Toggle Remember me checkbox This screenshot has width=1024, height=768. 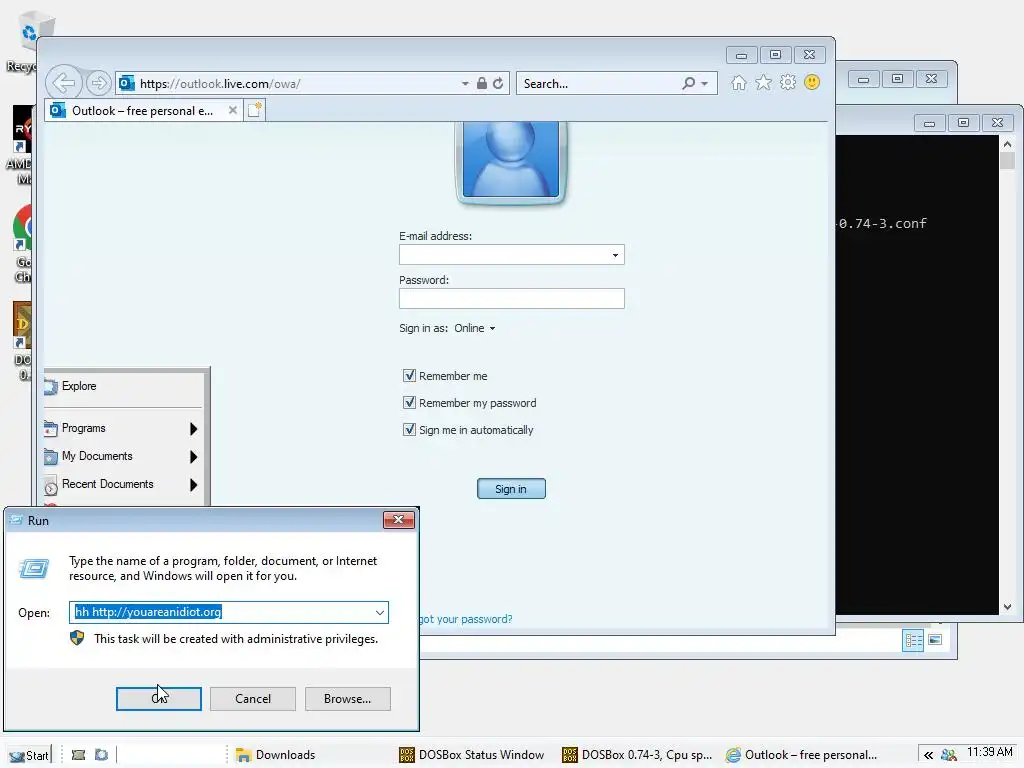[409, 376]
